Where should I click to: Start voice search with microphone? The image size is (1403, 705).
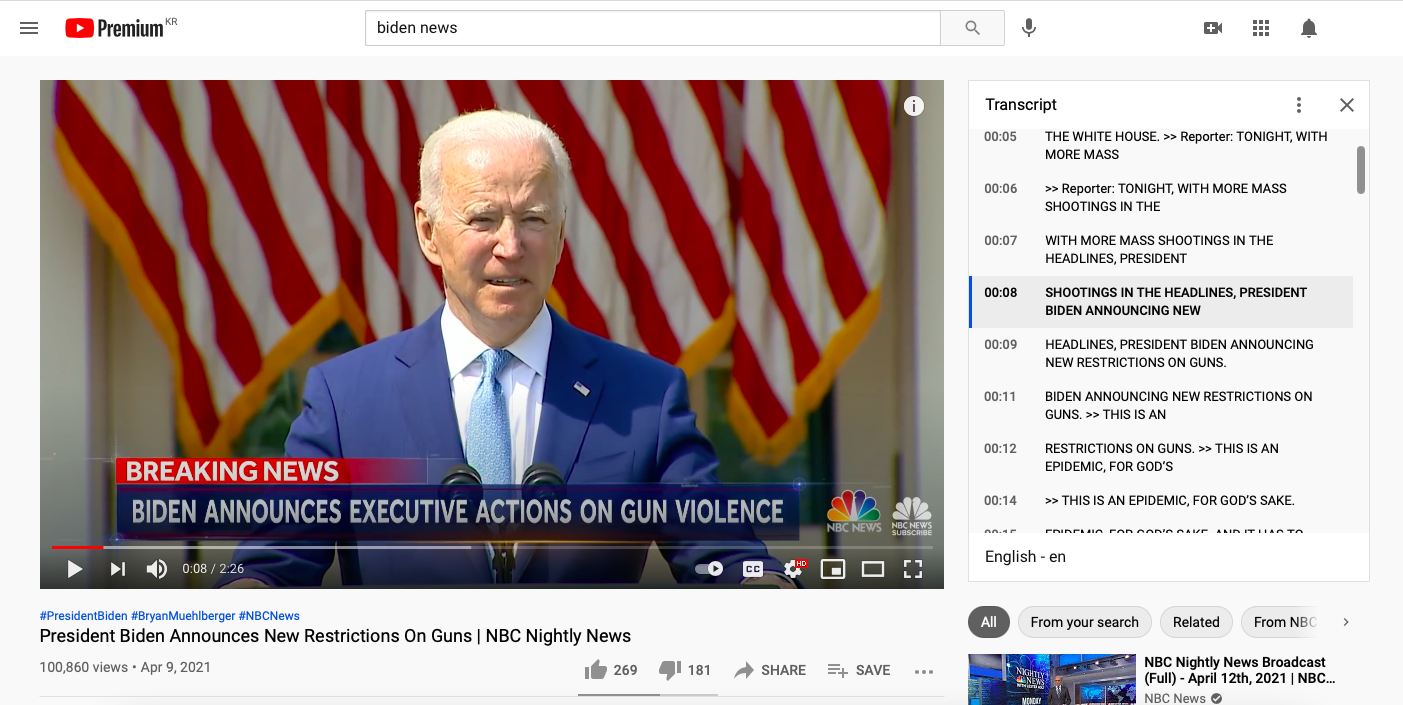(x=1028, y=28)
